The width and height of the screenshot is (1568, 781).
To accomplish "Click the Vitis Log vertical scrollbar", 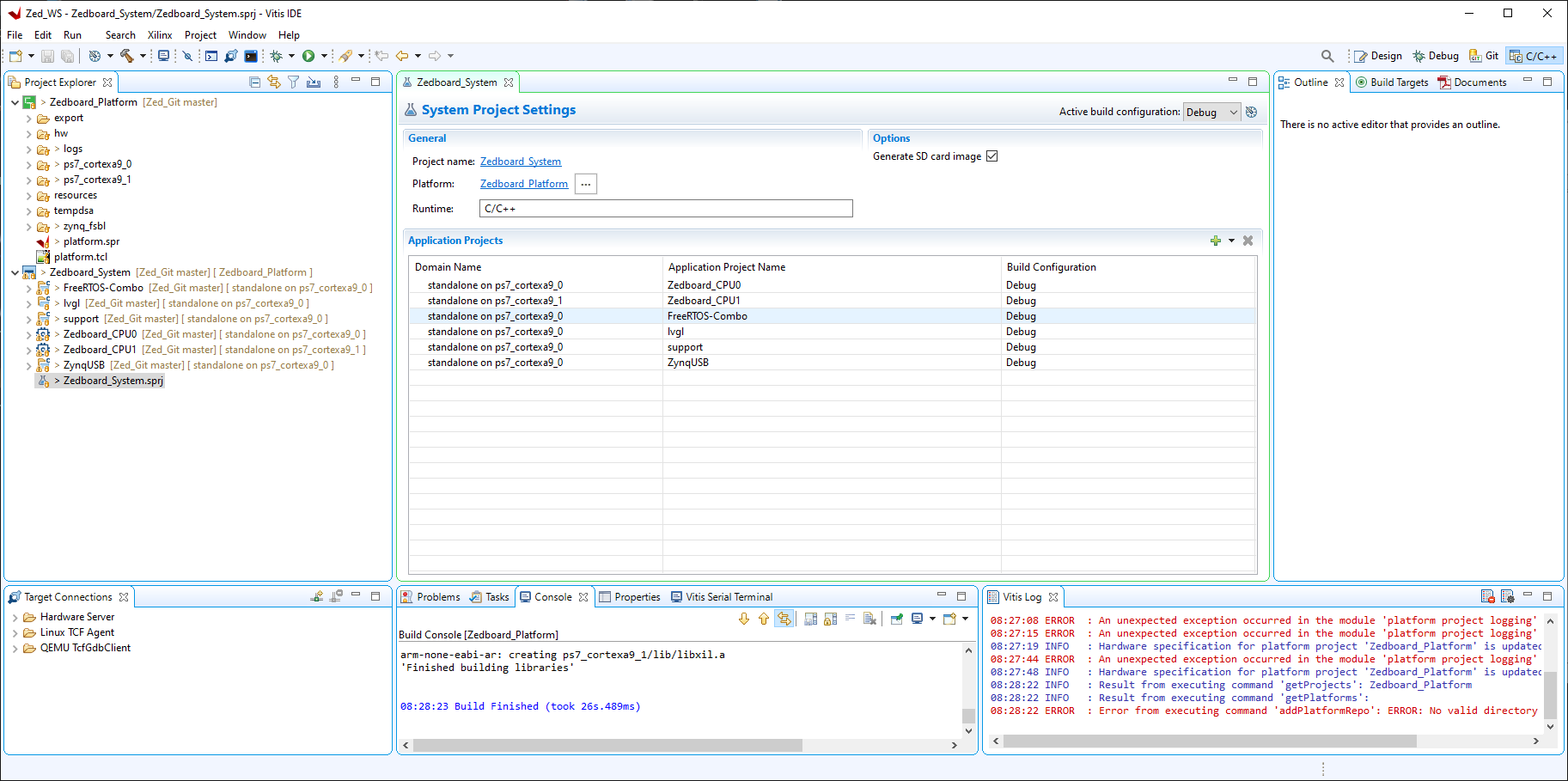I will pos(1550,694).
